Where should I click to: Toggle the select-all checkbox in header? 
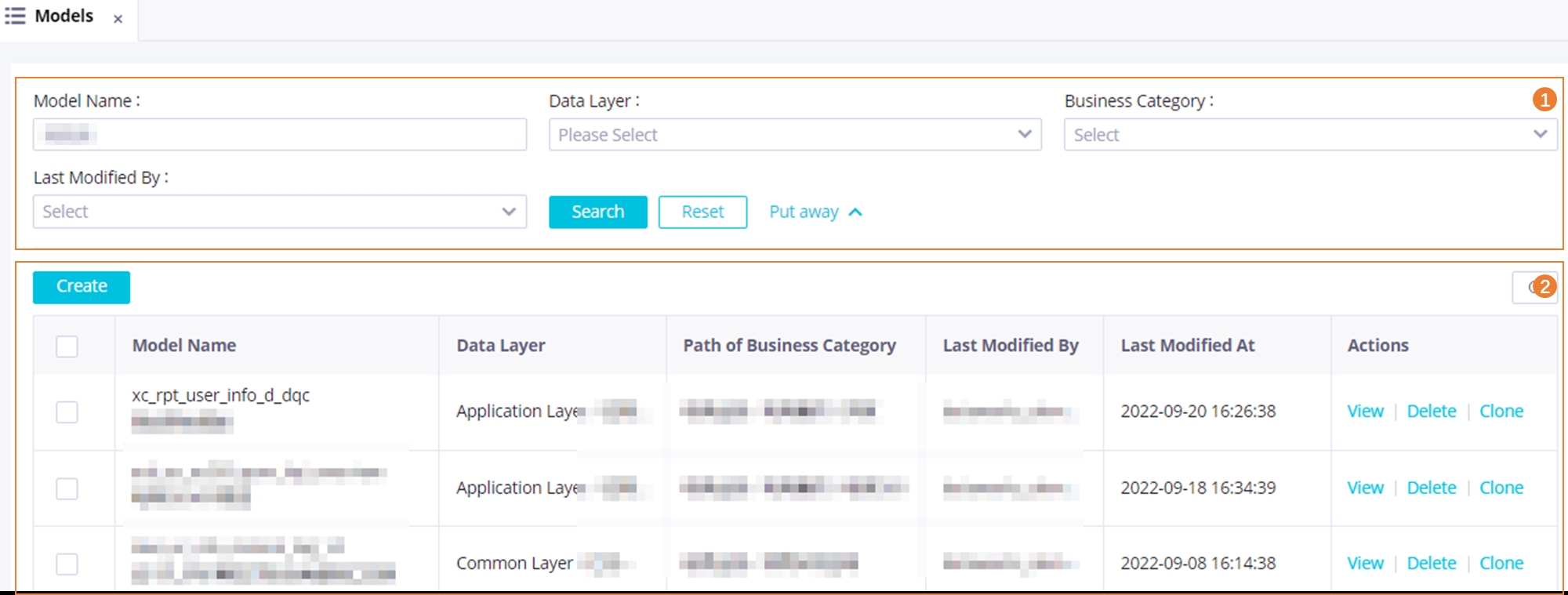click(x=67, y=346)
